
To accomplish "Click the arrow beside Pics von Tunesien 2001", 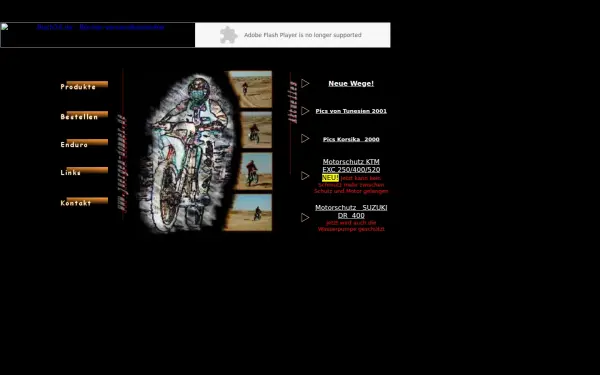I will click(x=305, y=111).
